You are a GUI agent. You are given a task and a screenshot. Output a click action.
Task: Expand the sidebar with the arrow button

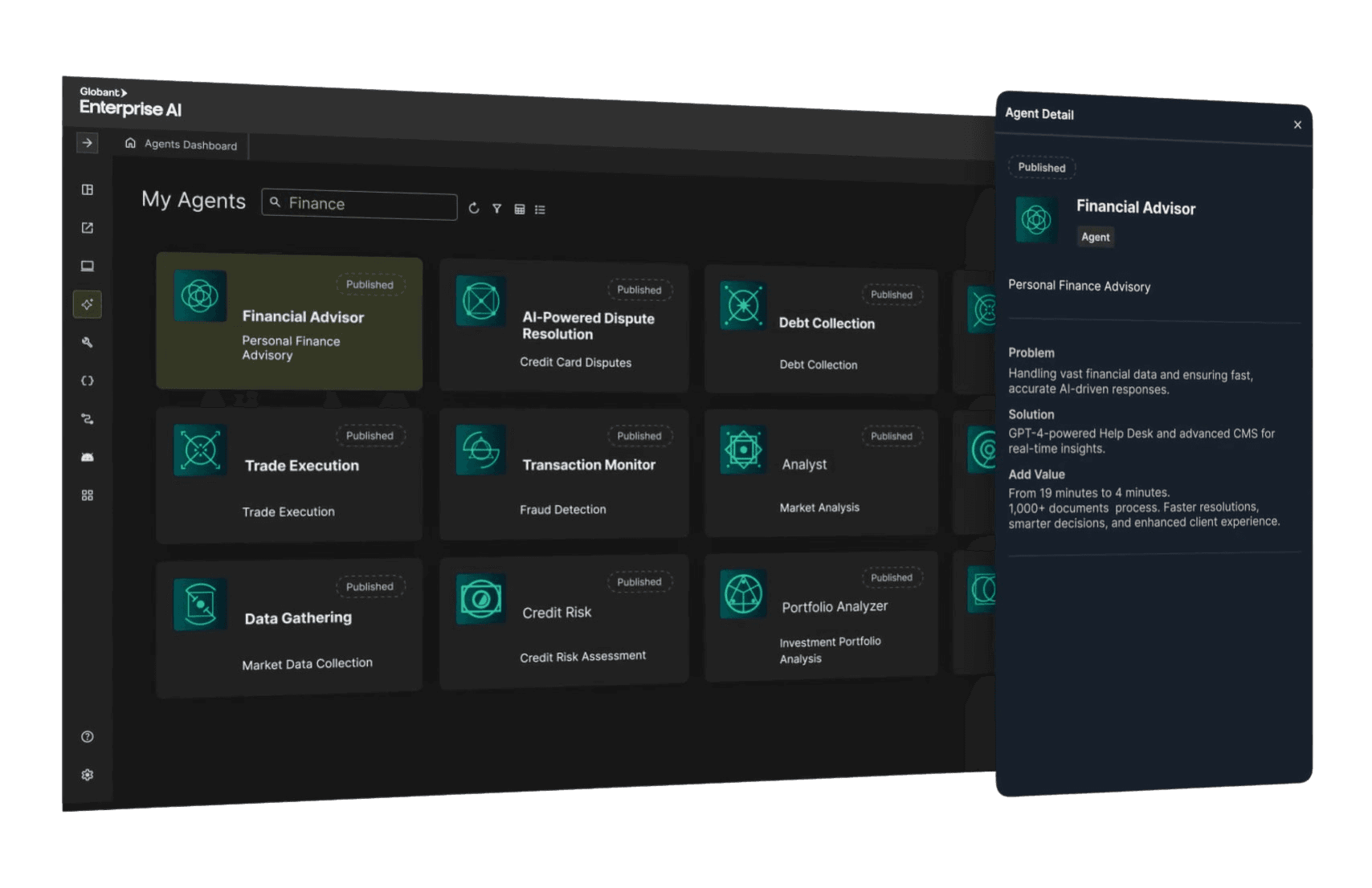coord(87,143)
